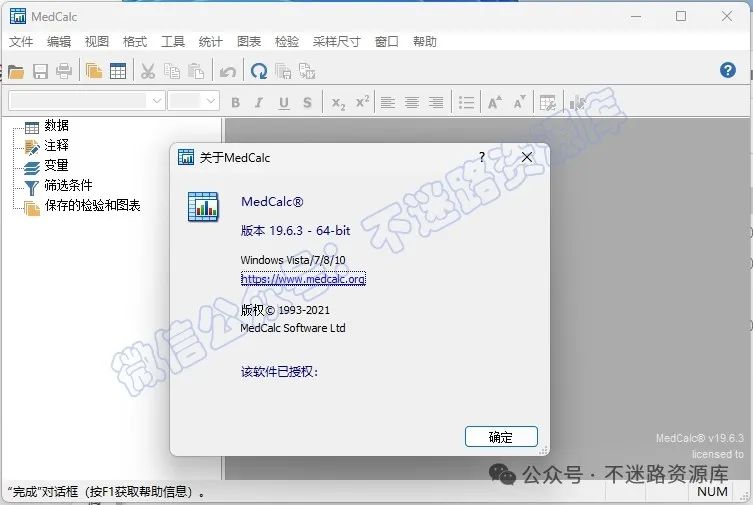Click the Open file folder icon
Viewport: 753px width, 505px height.
coord(16,72)
